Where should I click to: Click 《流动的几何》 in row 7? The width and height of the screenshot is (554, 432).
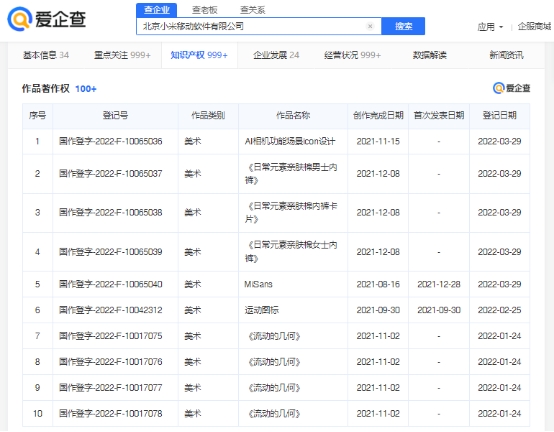274,336
